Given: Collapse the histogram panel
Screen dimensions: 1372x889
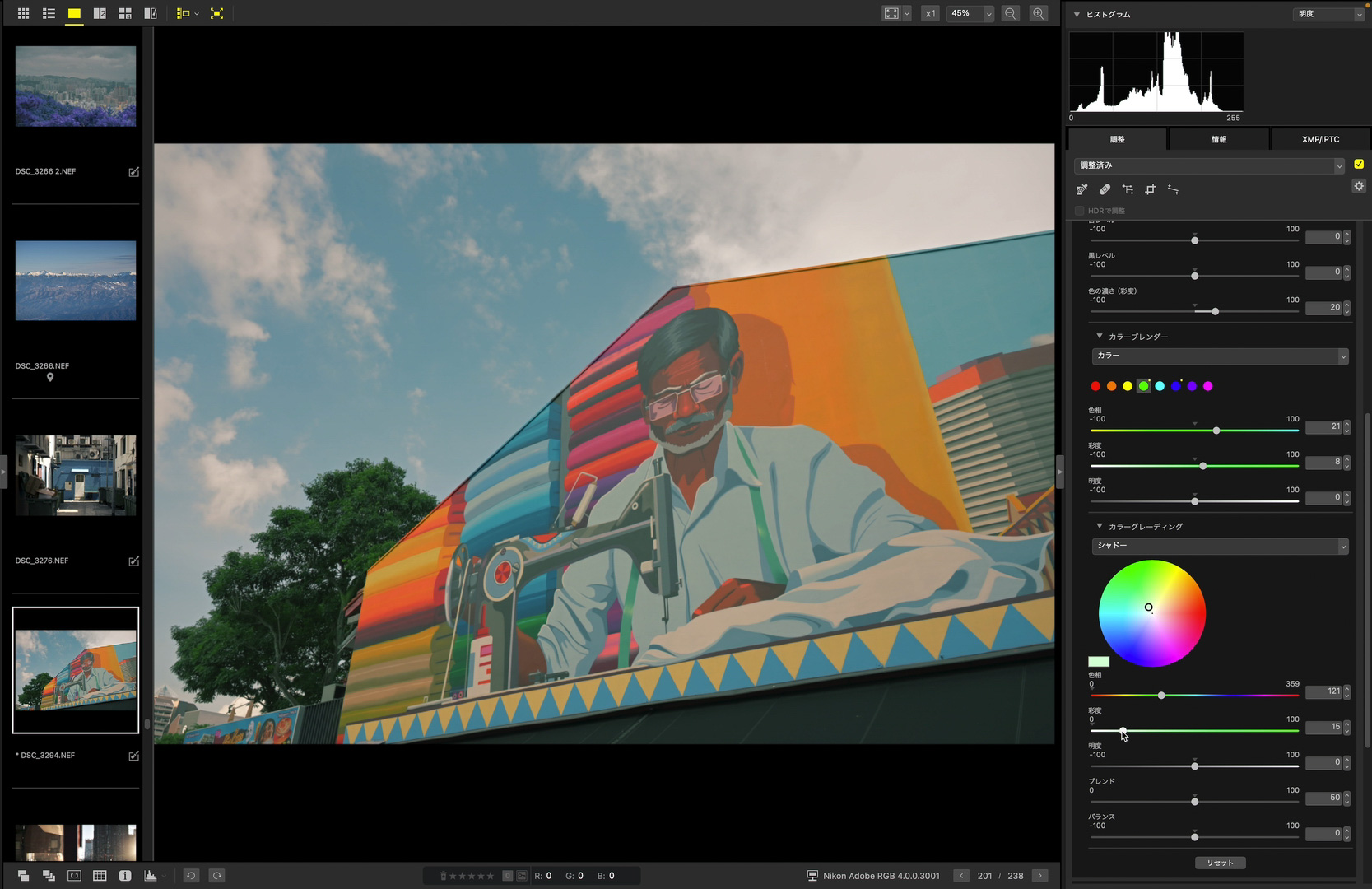Looking at the screenshot, I should [x=1077, y=14].
